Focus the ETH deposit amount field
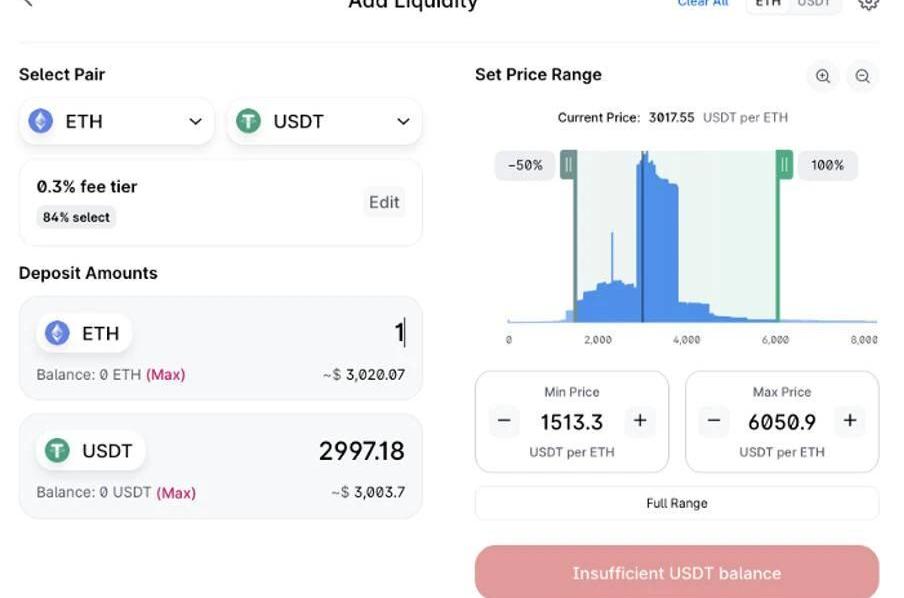 pyautogui.click(x=300, y=332)
